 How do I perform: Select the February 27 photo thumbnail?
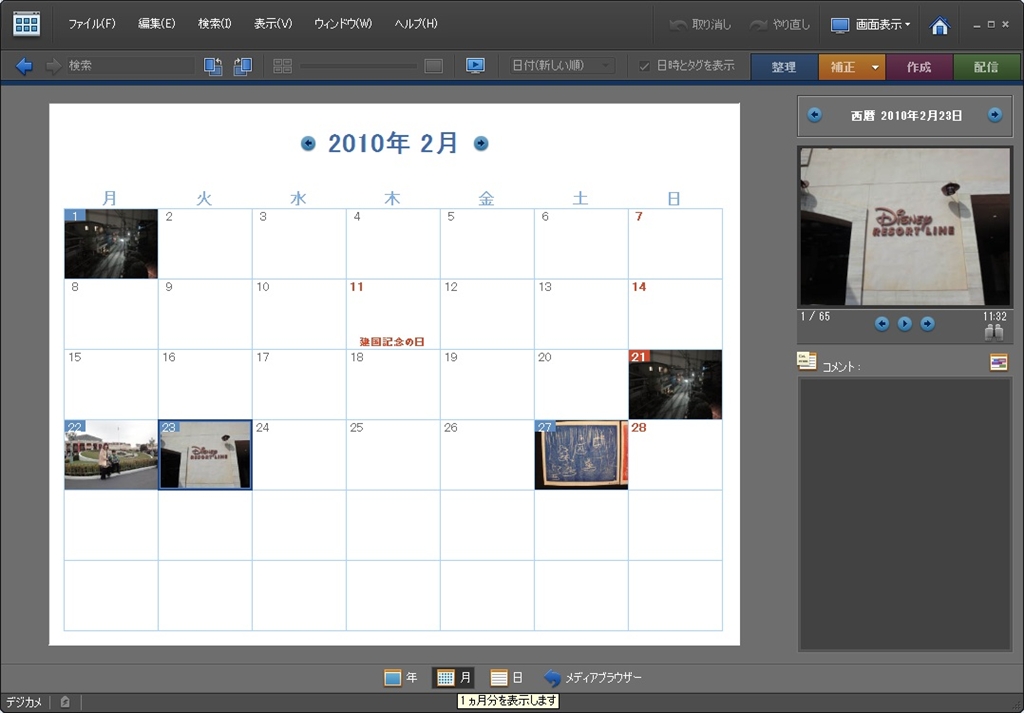click(x=581, y=455)
